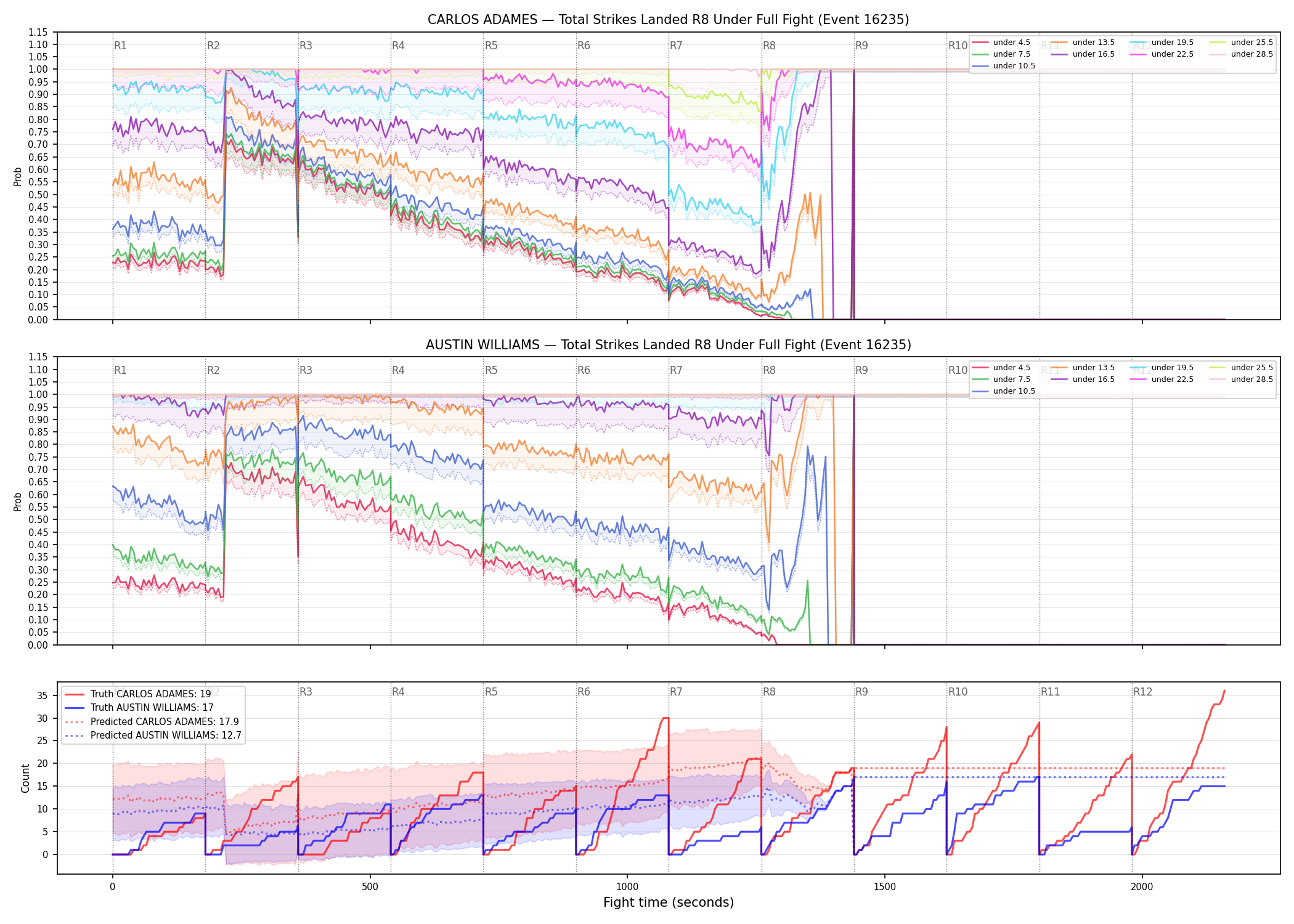This screenshot has height=924, width=1294.
Task: Click the R3 round label in Austin Williams chart
Action: 306,370
